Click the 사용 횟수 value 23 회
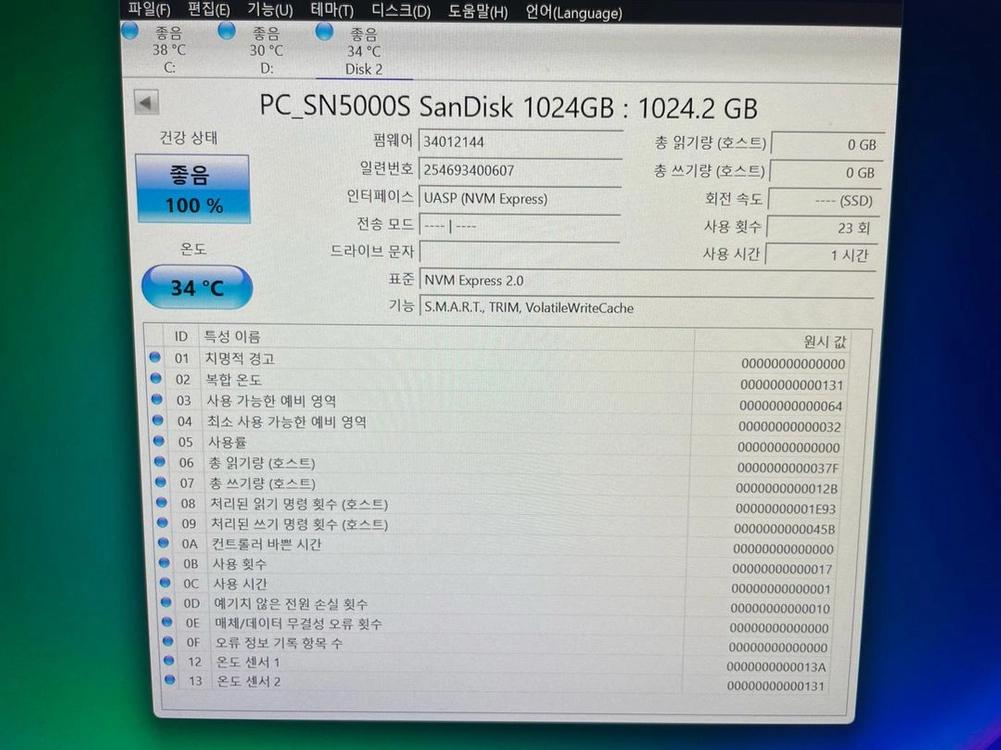Image resolution: width=1001 pixels, height=750 pixels. click(x=822, y=228)
